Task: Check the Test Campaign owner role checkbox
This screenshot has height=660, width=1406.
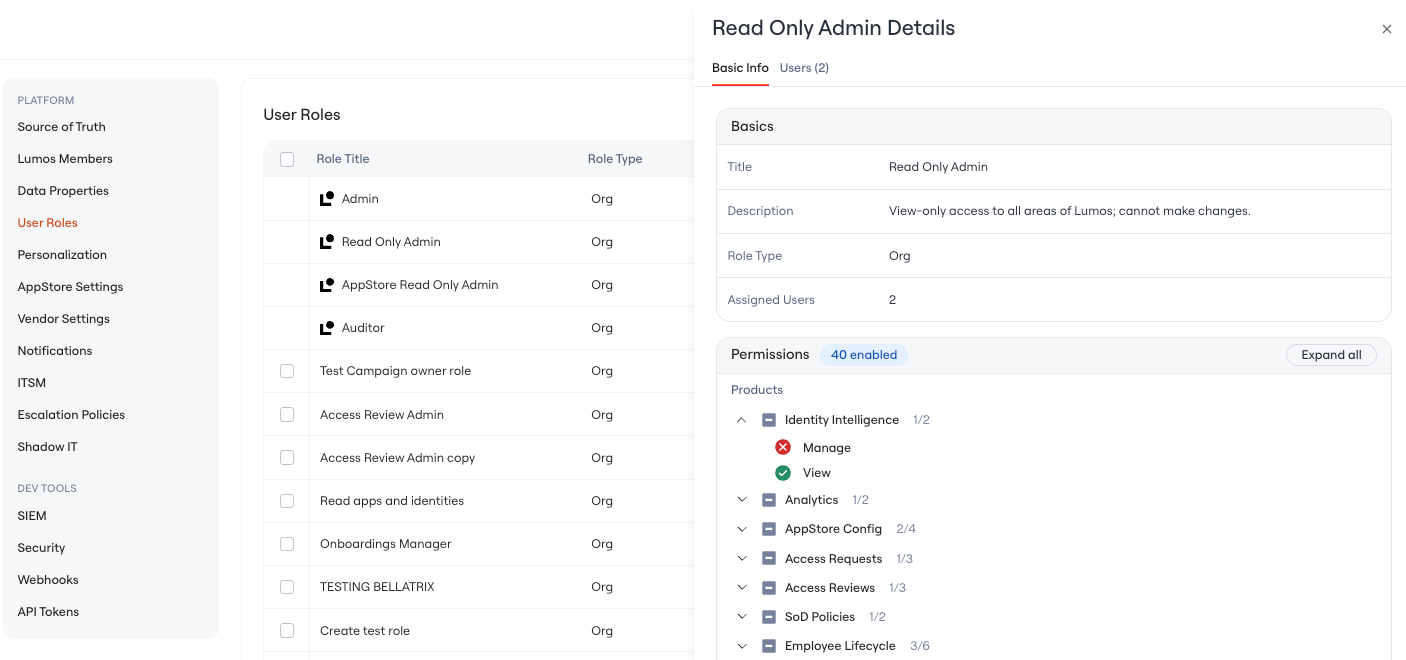Action: point(287,371)
